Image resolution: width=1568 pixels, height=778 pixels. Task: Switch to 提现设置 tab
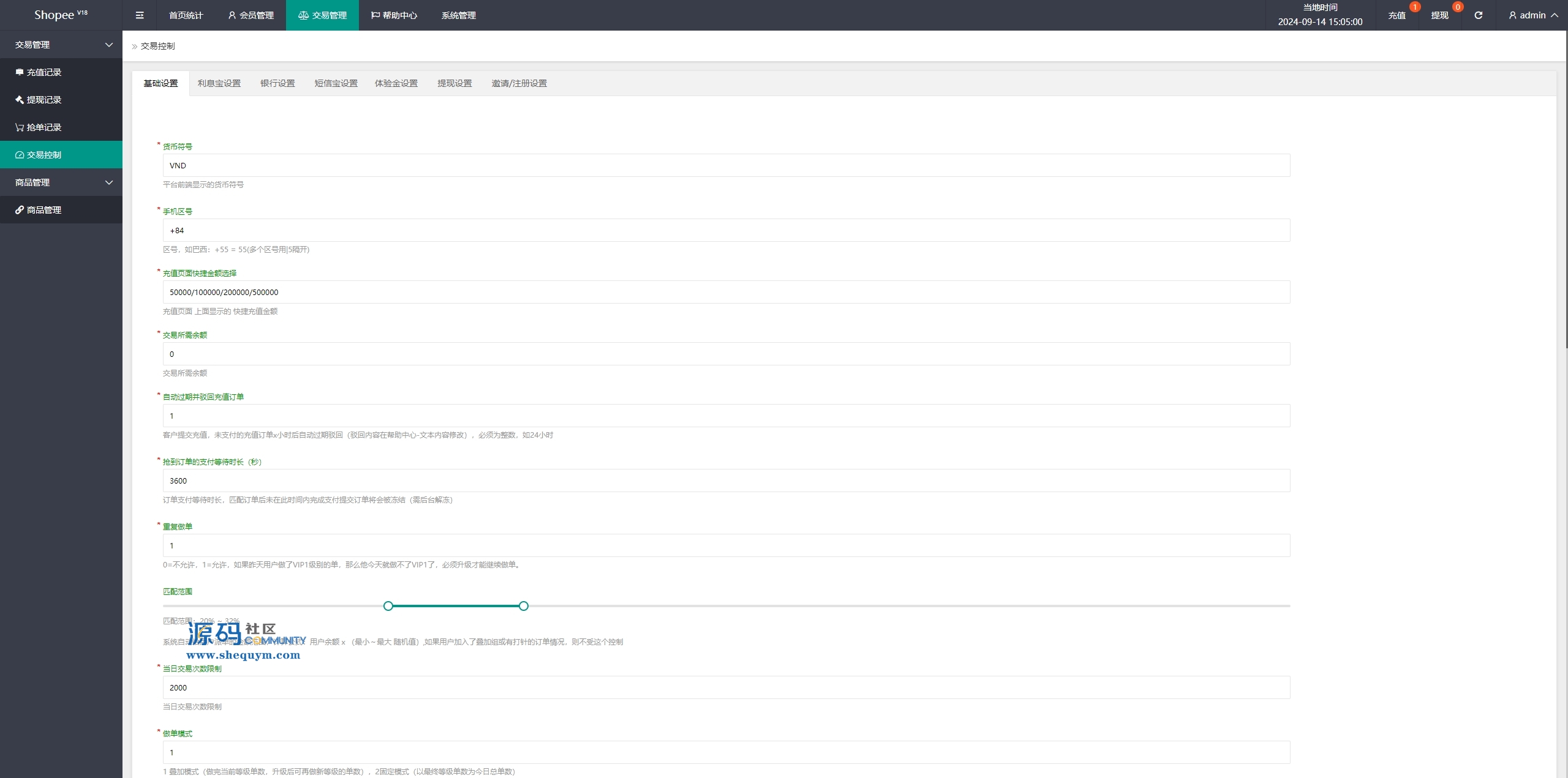[x=454, y=83]
